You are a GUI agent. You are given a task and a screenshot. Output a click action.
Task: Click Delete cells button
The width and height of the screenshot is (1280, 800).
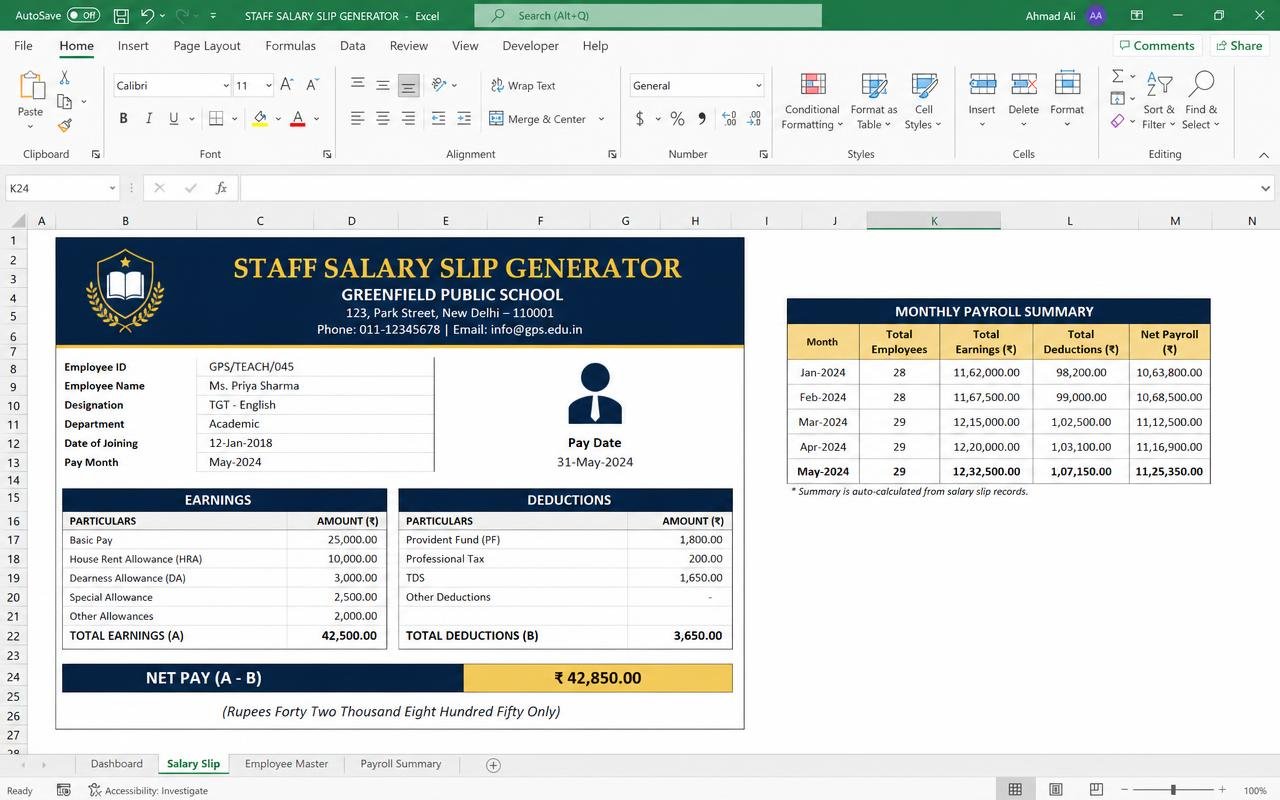coord(1023,99)
